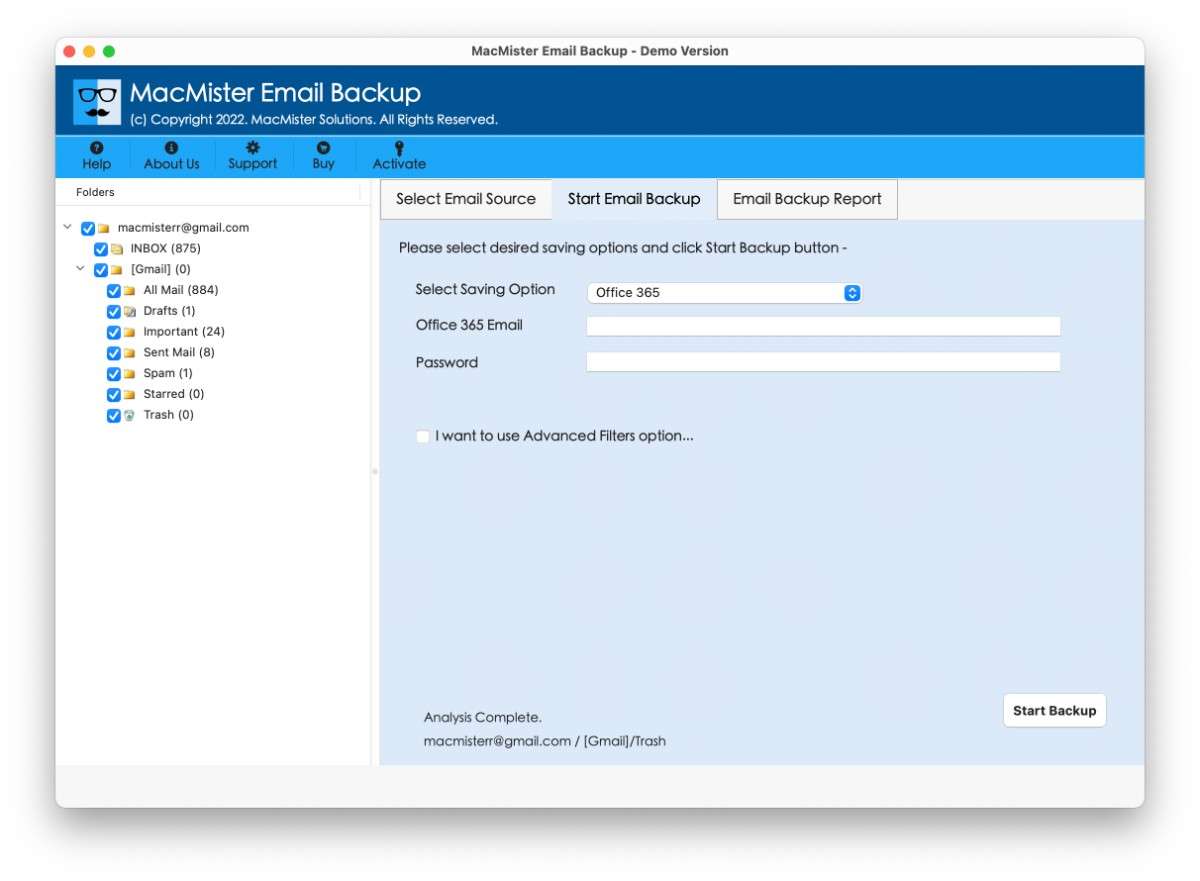Click the sidebar splitter handle
Viewport: 1200px width, 881px height.
point(375,471)
